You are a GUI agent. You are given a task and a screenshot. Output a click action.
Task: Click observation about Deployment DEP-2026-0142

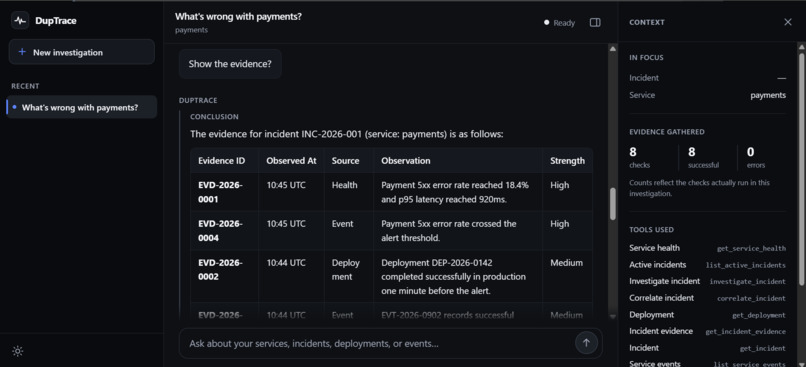pos(453,277)
